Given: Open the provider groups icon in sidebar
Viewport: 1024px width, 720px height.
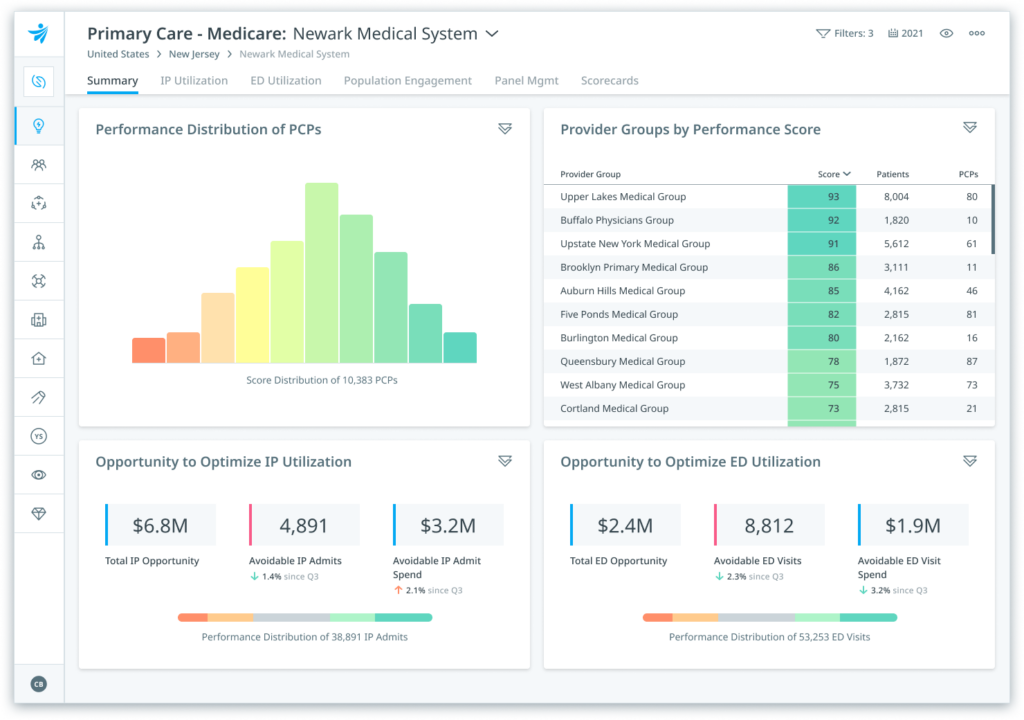Looking at the screenshot, I should pyautogui.click(x=38, y=165).
